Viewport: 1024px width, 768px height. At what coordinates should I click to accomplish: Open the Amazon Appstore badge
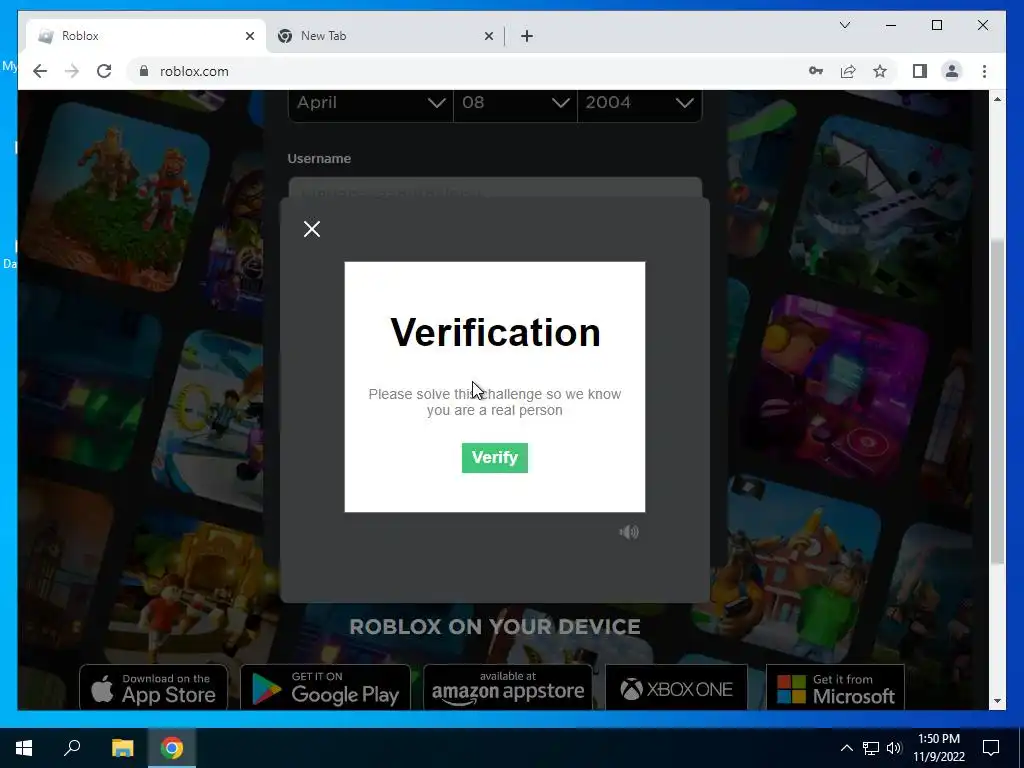[x=508, y=688]
